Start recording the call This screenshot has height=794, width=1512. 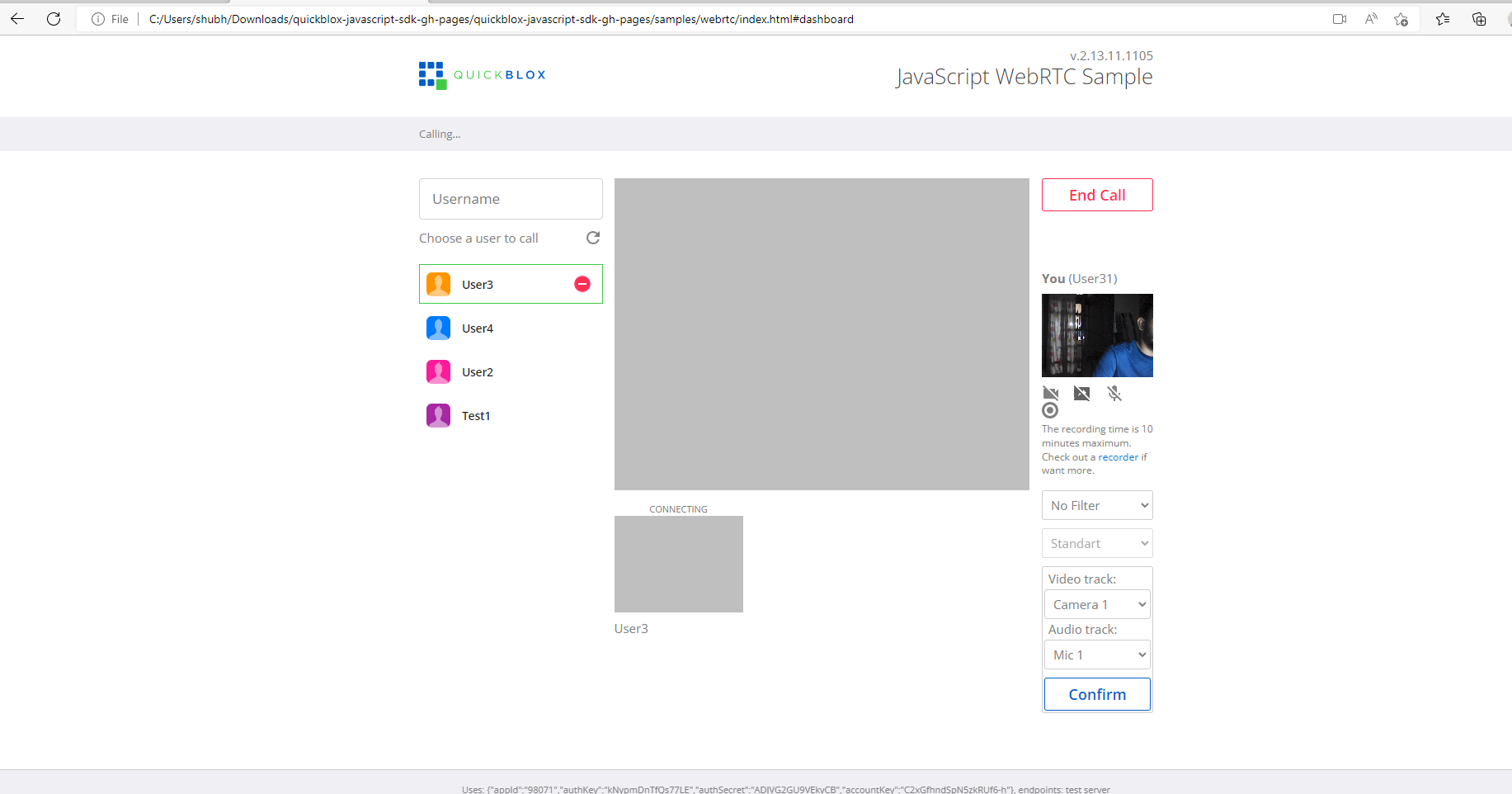pyautogui.click(x=1050, y=410)
